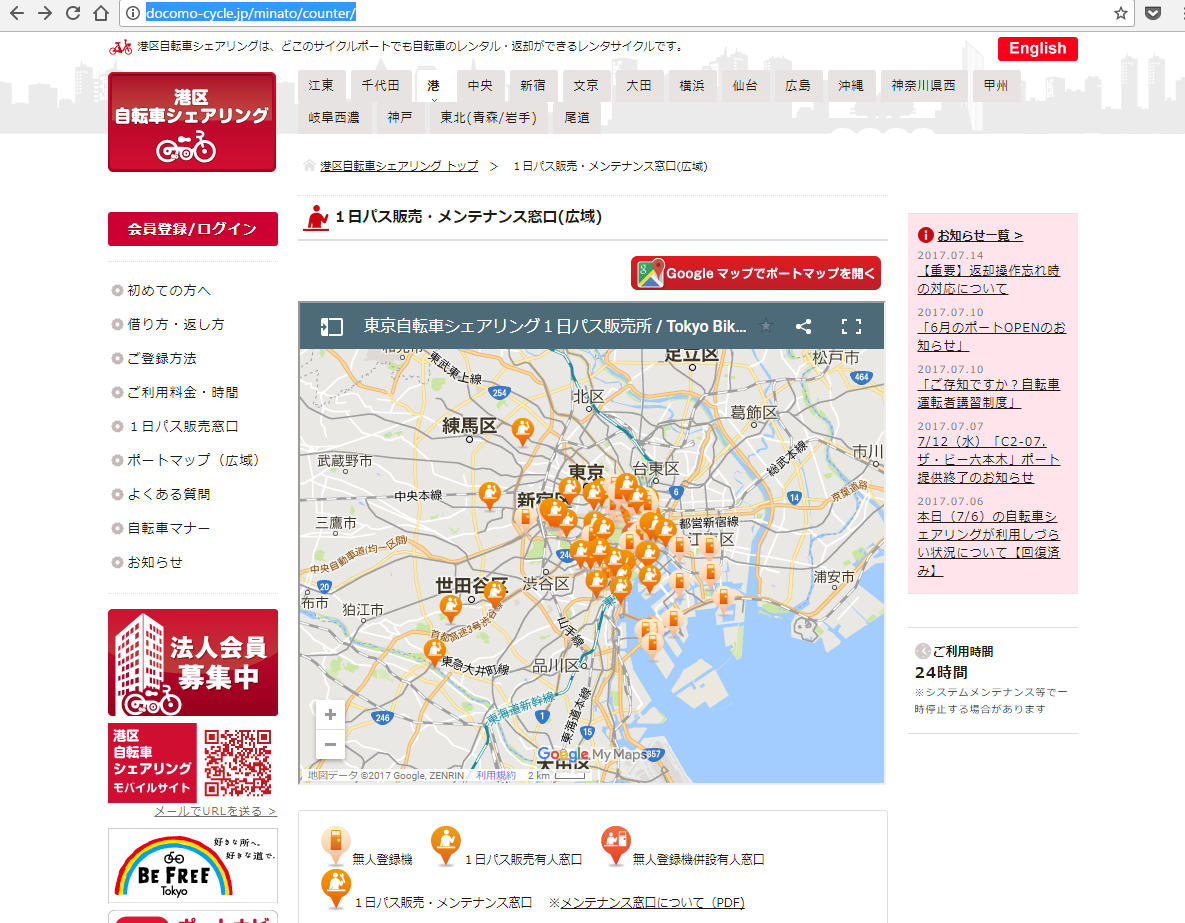Select the 中央 area tab

pos(480,85)
